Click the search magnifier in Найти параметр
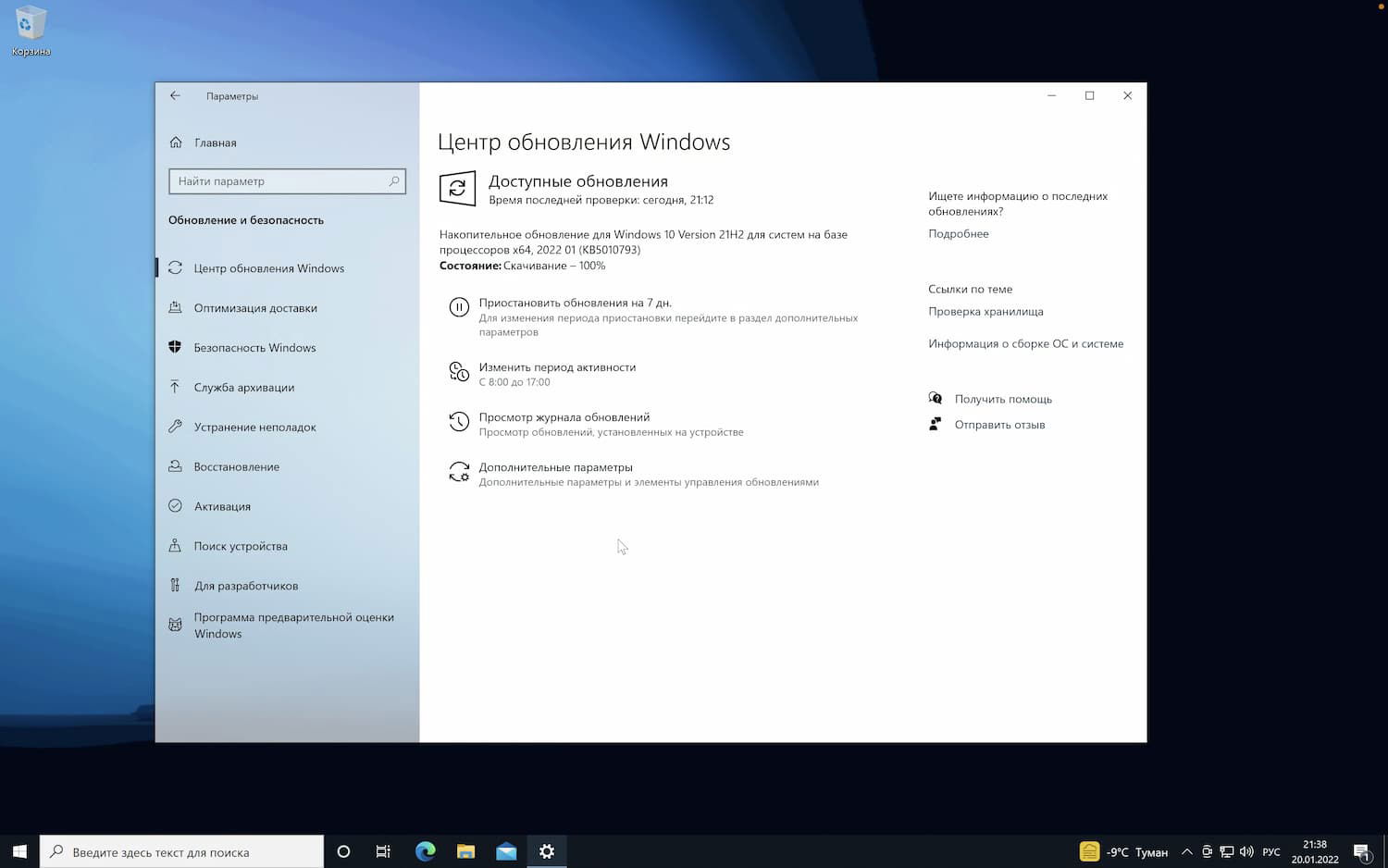 pyautogui.click(x=394, y=180)
